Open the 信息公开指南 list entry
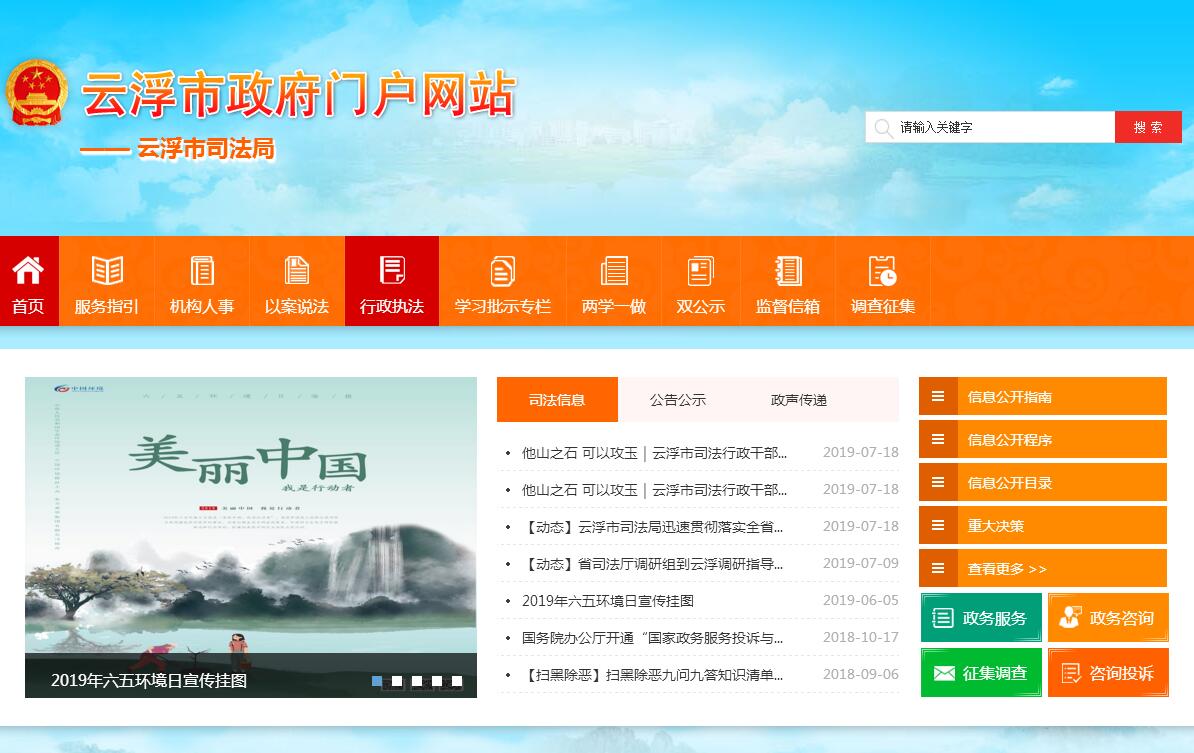 point(1042,396)
